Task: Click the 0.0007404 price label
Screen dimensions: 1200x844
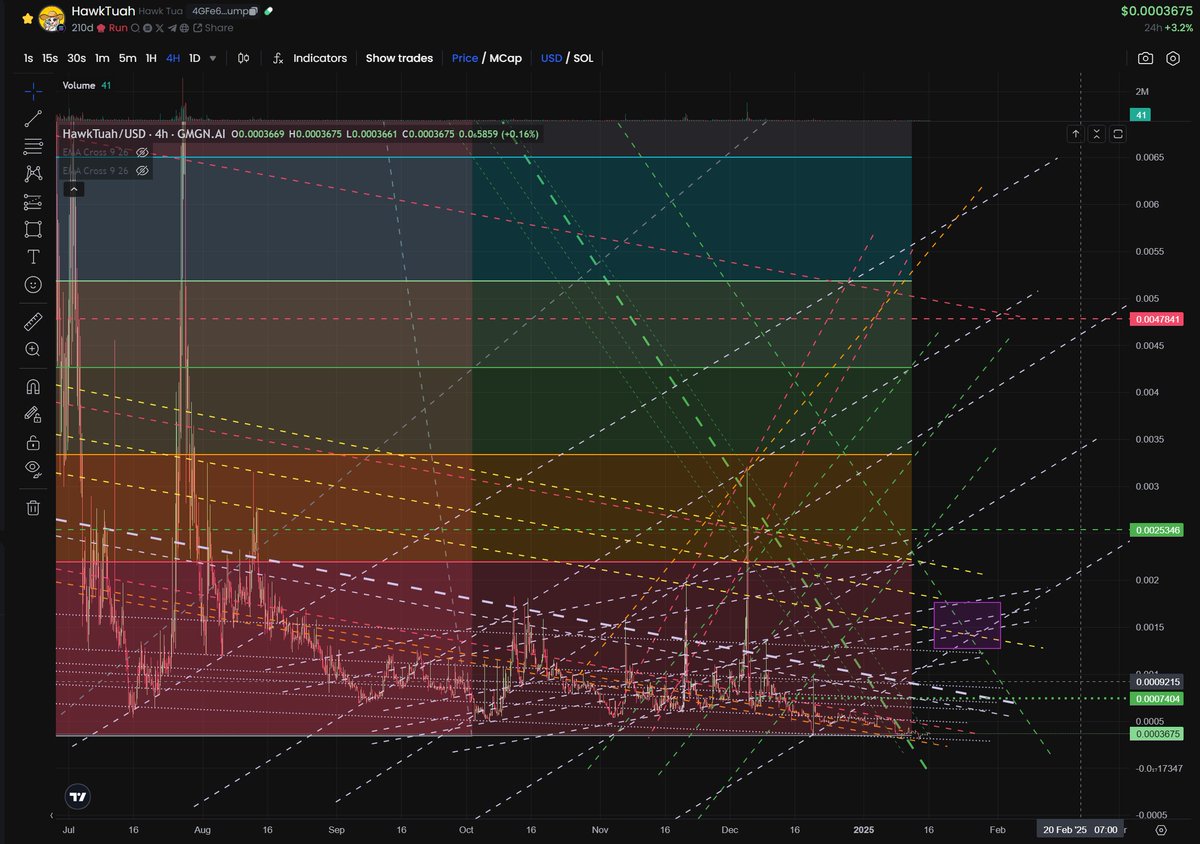Action: (1156, 699)
